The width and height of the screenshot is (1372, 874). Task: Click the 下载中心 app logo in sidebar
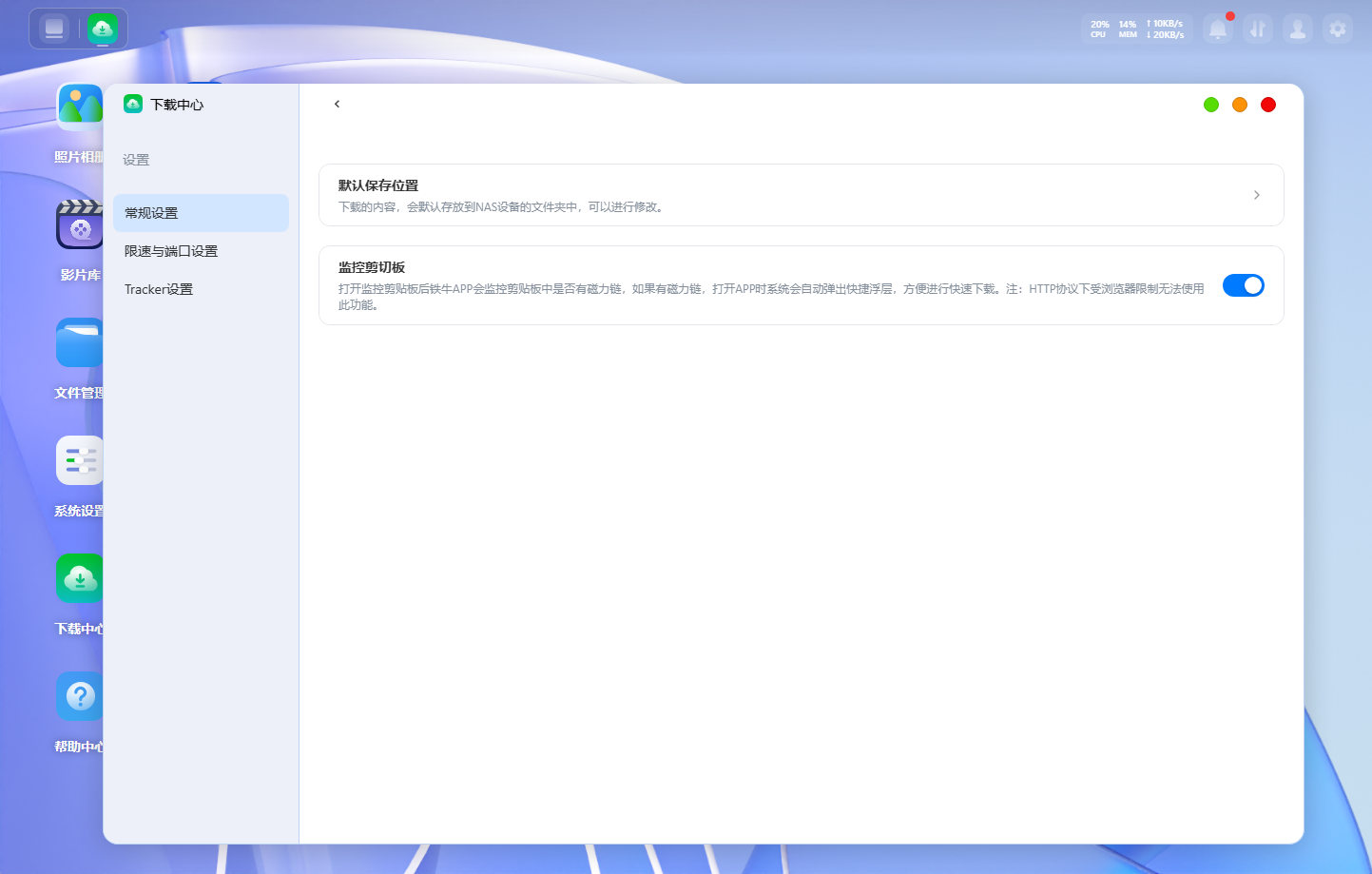133,104
